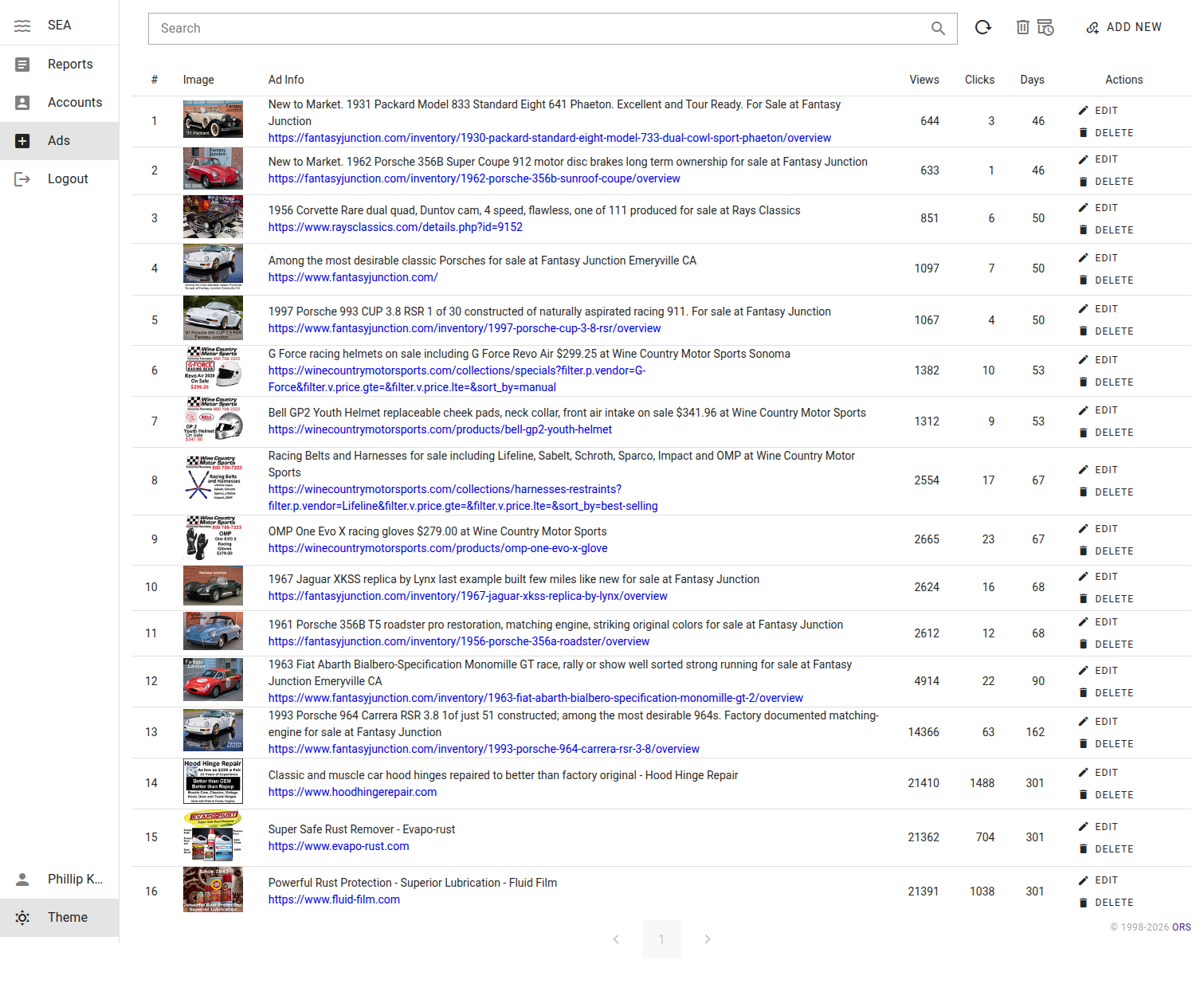The height and width of the screenshot is (1007, 1204).
Task: Click the delete trash icon for the Corvette ad
Action: (1084, 230)
